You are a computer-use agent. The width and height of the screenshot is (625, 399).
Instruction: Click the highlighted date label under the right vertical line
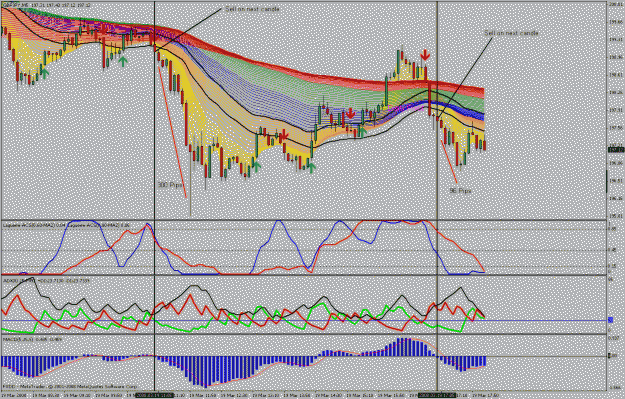(x=437, y=395)
